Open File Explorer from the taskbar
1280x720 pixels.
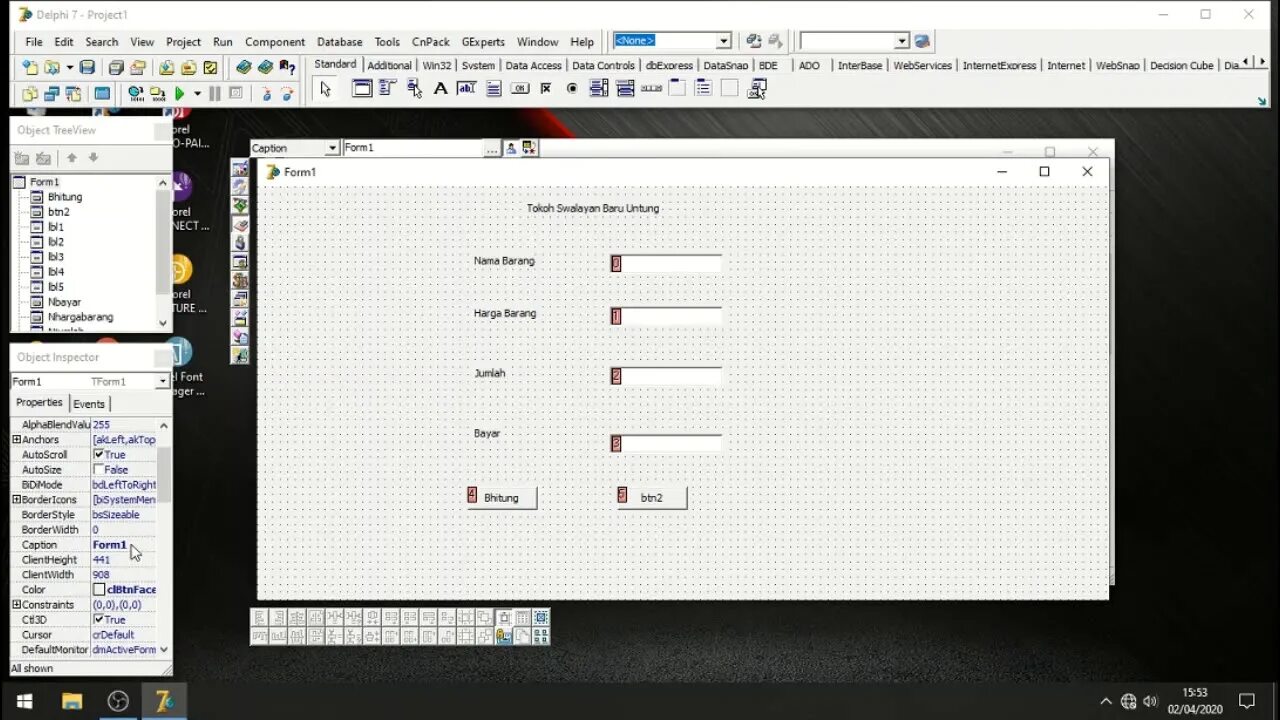click(x=72, y=701)
